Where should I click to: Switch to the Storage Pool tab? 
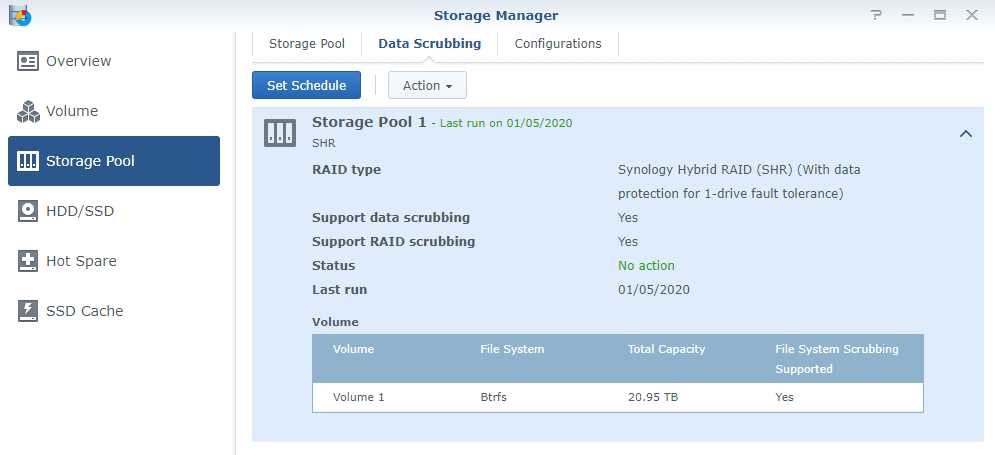pos(307,44)
